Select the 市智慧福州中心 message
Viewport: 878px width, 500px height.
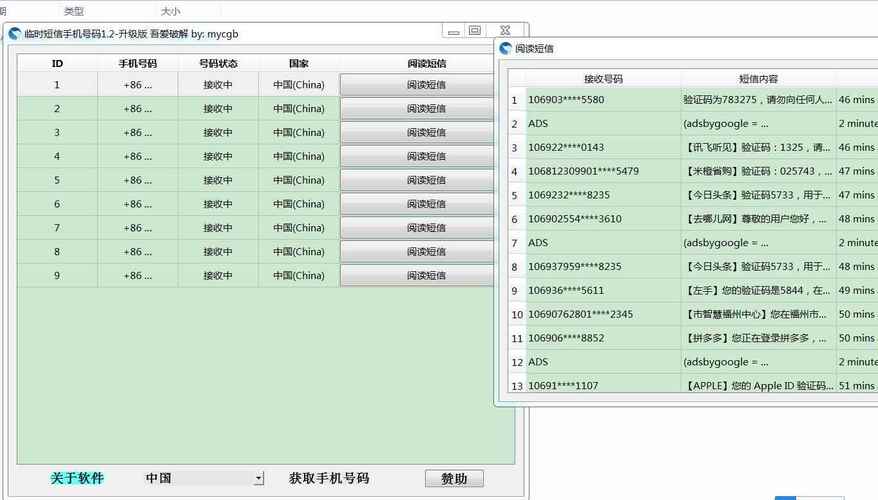[758, 314]
